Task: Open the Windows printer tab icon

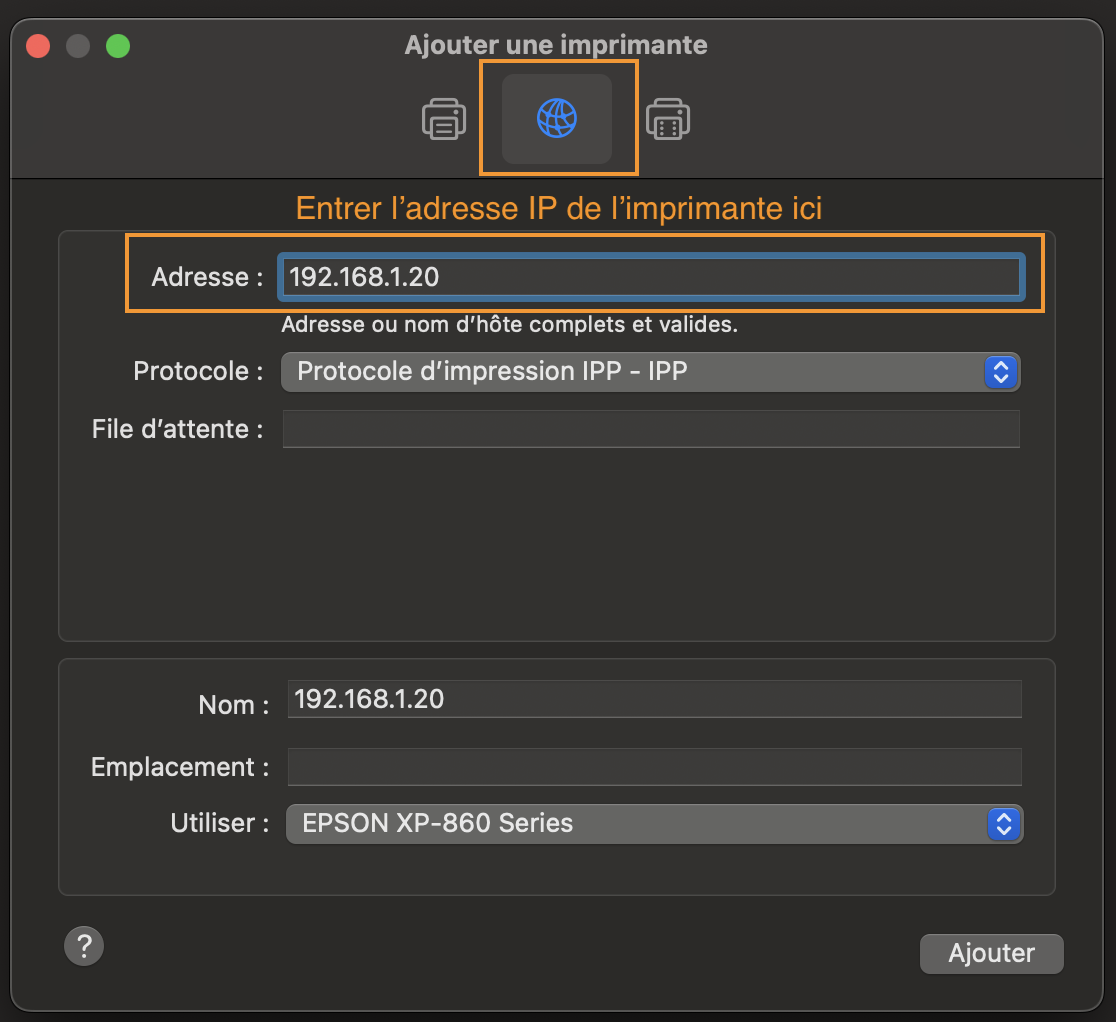Action: coord(668,119)
